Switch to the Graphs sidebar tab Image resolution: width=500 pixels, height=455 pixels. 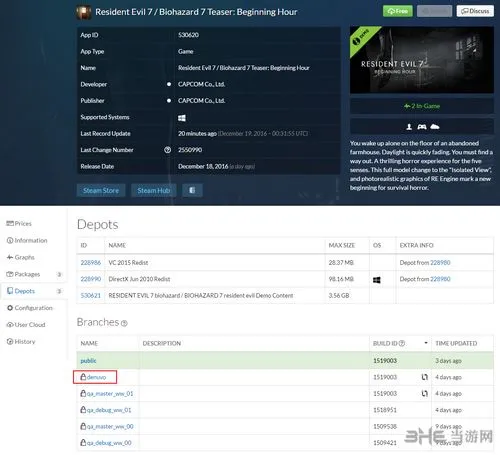pyautogui.click(x=20, y=257)
